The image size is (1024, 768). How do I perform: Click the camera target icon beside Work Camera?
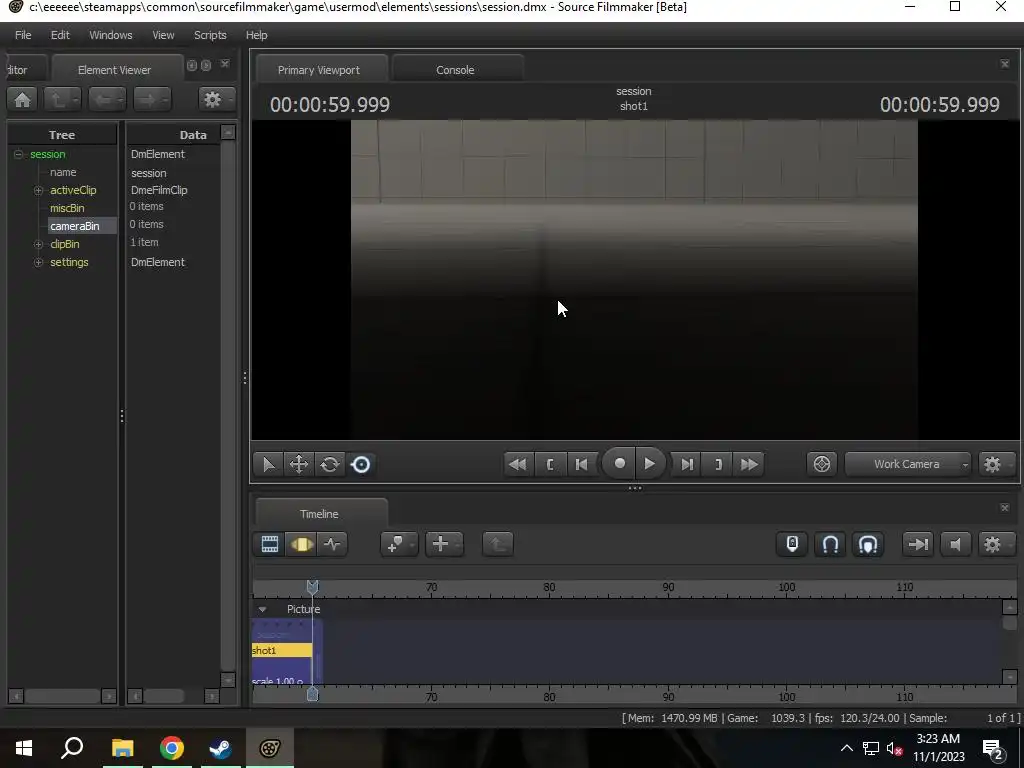click(822, 464)
